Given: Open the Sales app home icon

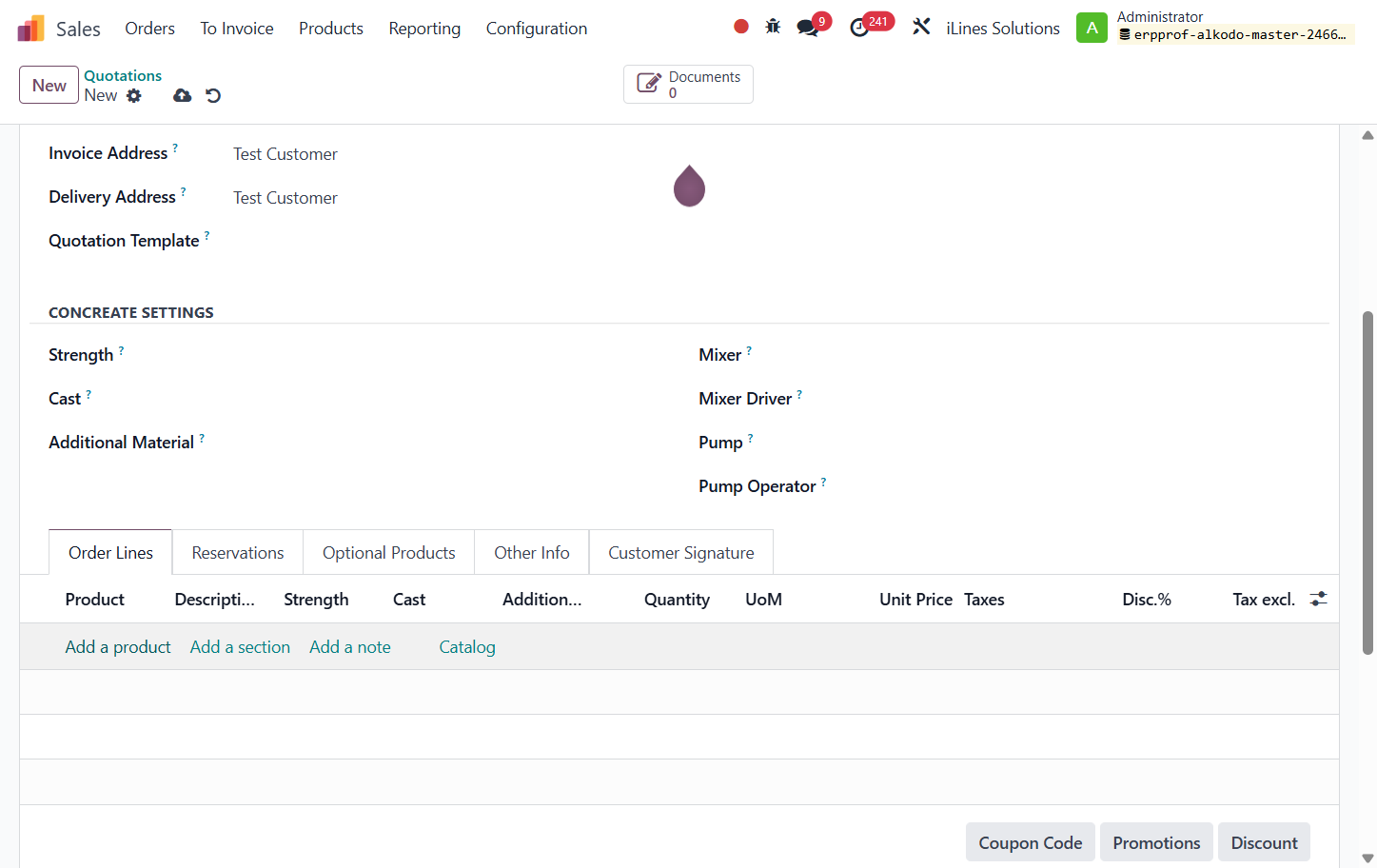Looking at the screenshot, I should click(x=30, y=29).
